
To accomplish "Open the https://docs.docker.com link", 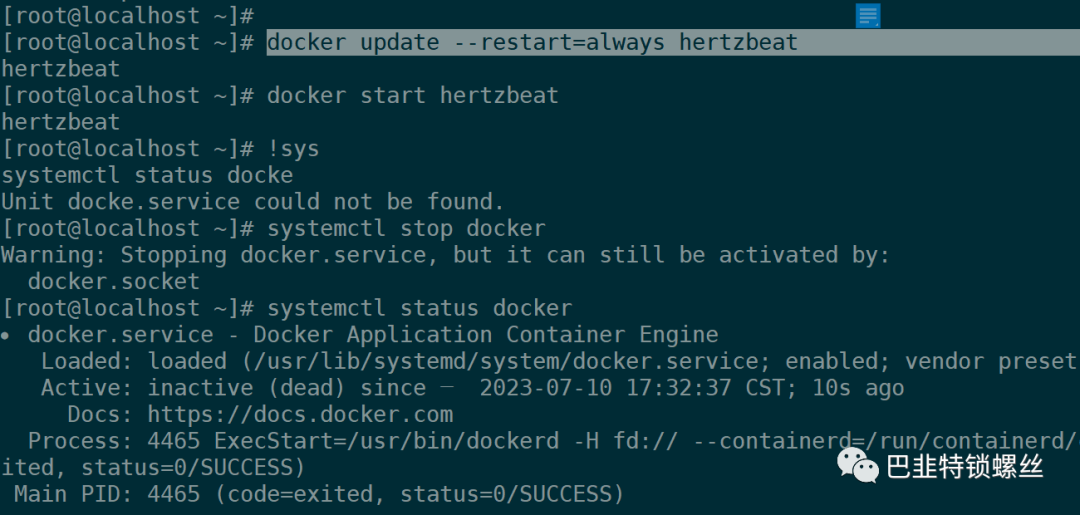I will tap(300, 414).
